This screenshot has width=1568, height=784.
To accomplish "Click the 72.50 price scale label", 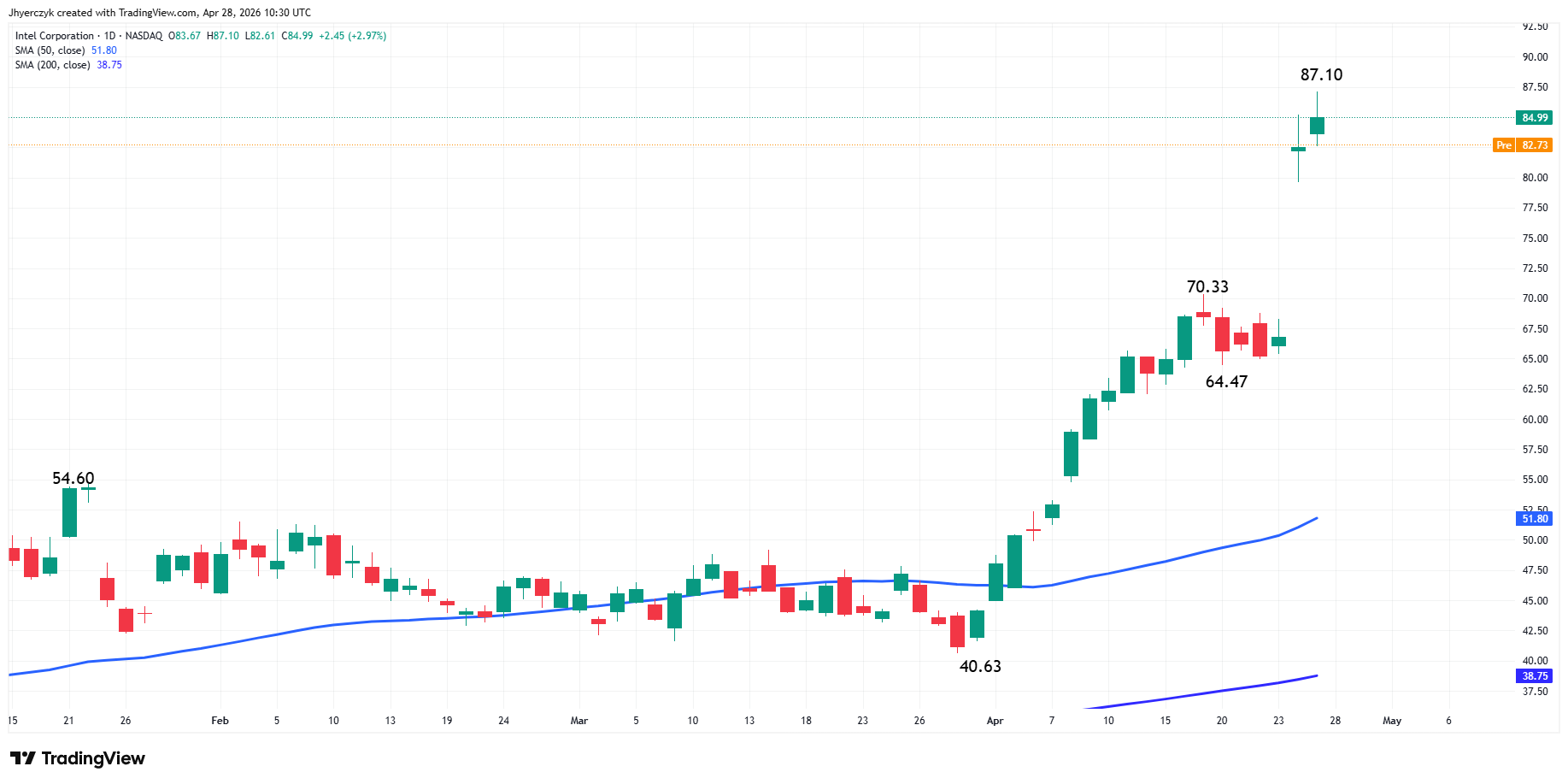I will (1535, 268).
